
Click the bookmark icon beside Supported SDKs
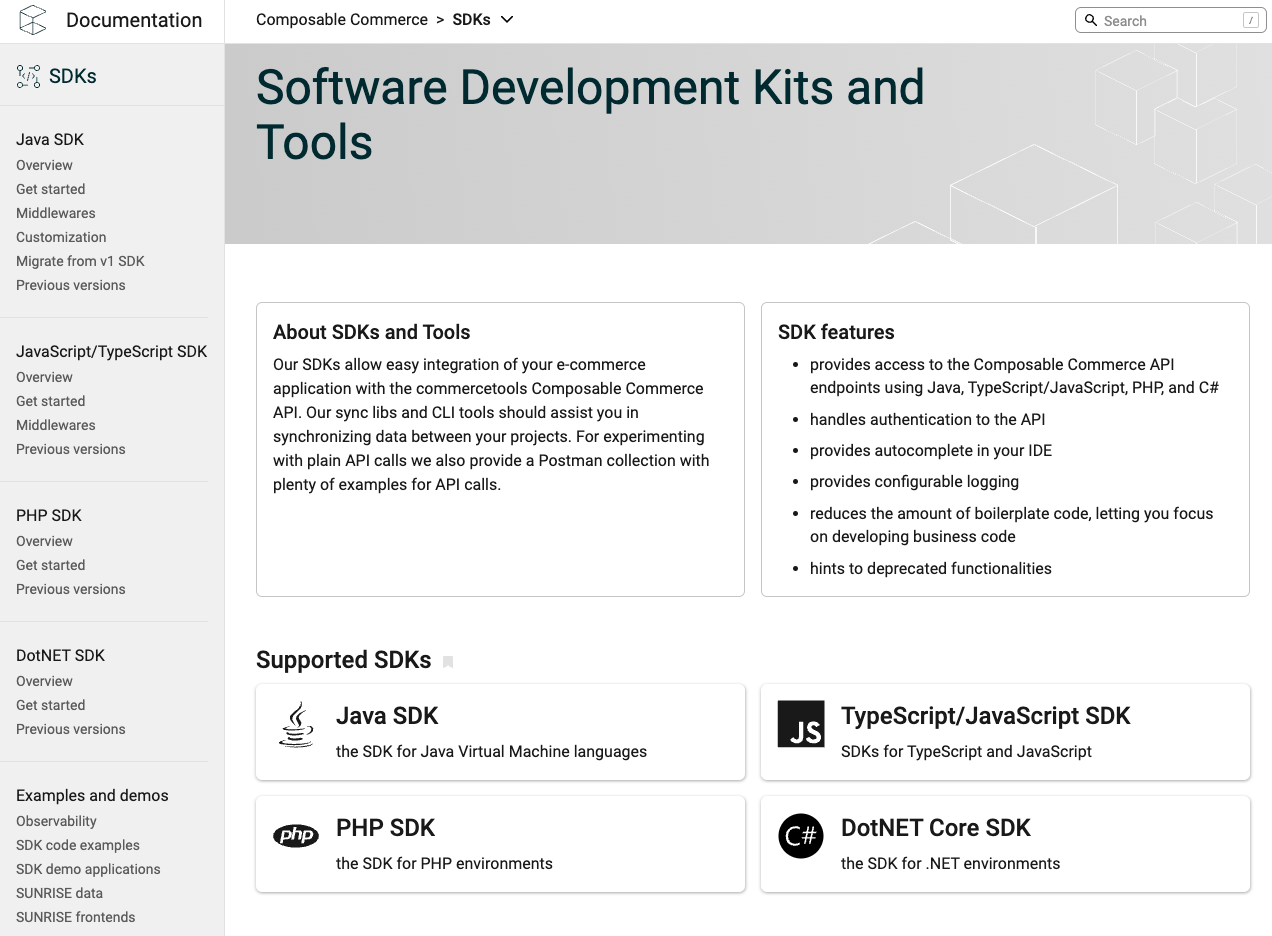(448, 662)
